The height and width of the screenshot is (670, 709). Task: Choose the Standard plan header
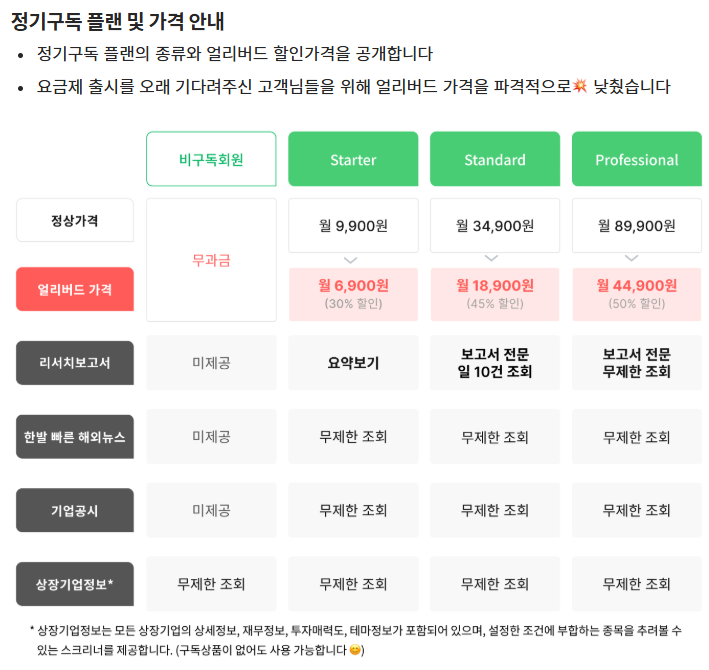click(x=495, y=159)
